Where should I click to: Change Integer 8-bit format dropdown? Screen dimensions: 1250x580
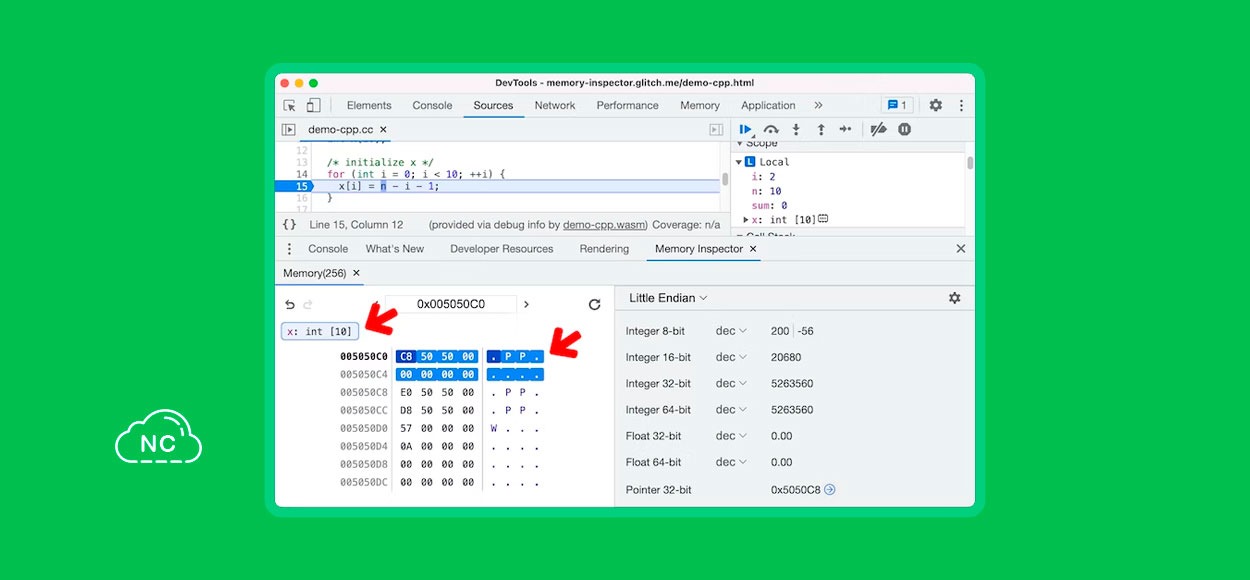(731, 331)
